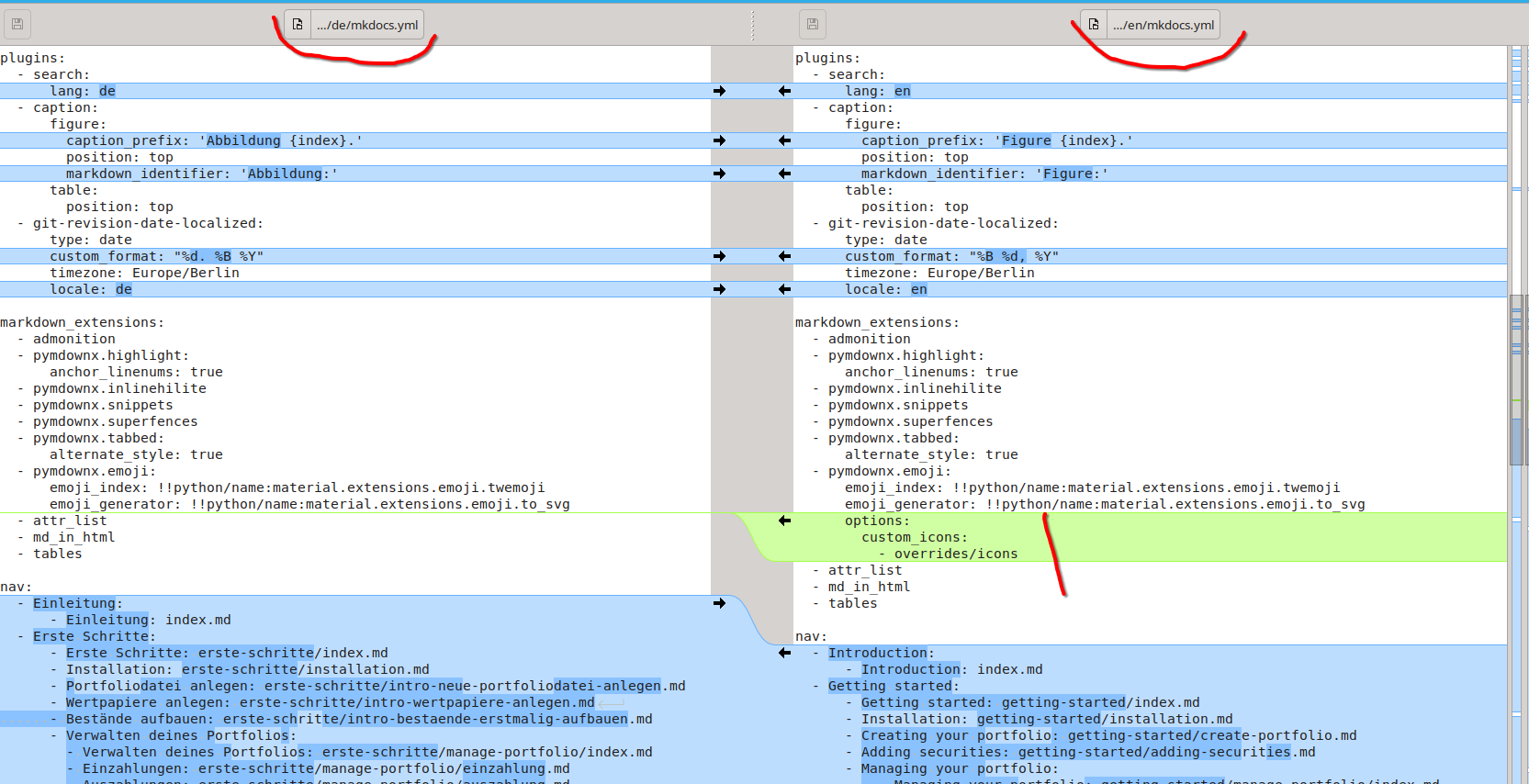Click the vertical scrollbar on the right edge
Screen dimensions: 1529x784
1516,413
